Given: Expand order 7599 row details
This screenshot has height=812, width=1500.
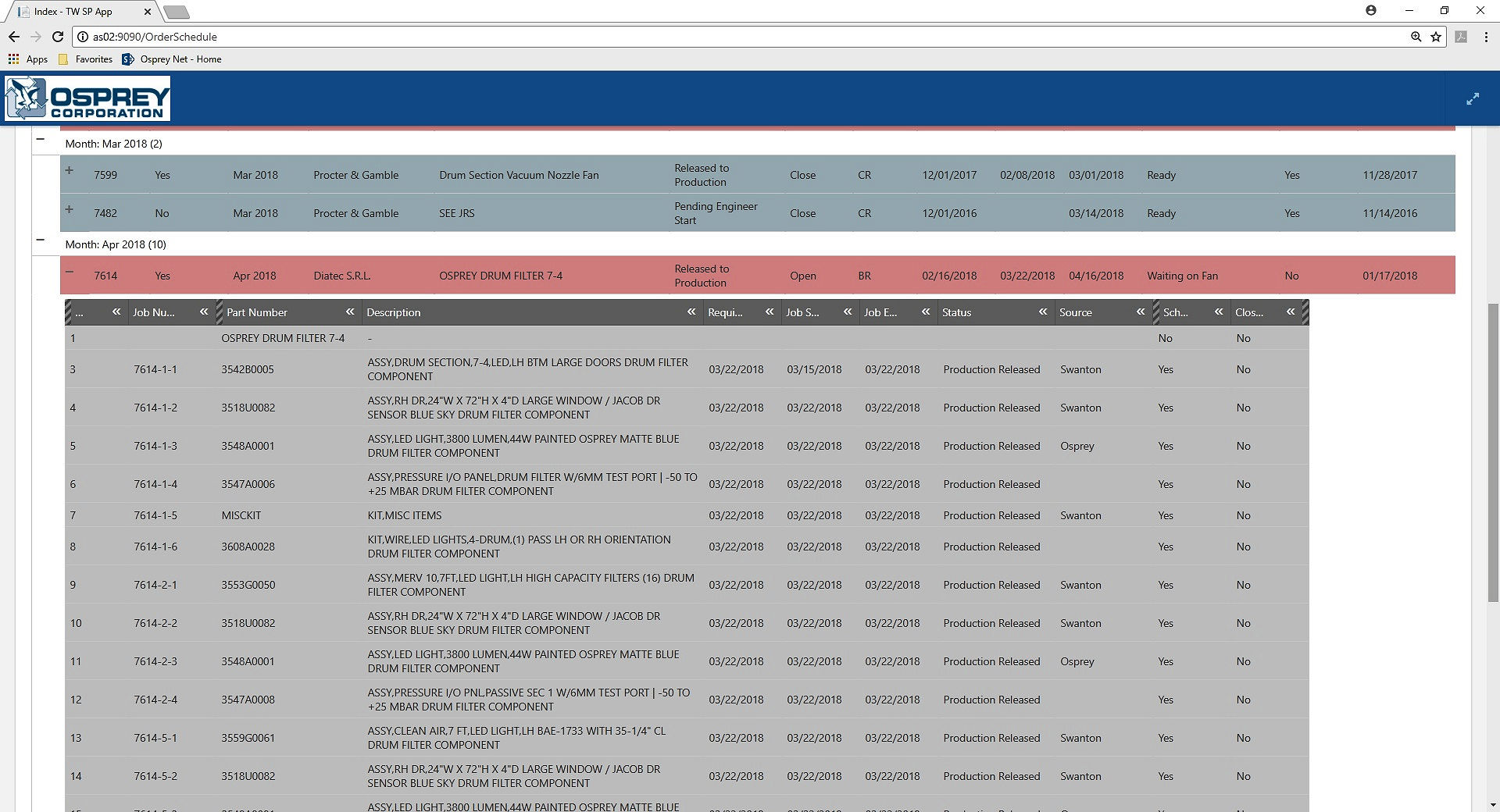Looking at the screenshot, I should pos(70,170).
